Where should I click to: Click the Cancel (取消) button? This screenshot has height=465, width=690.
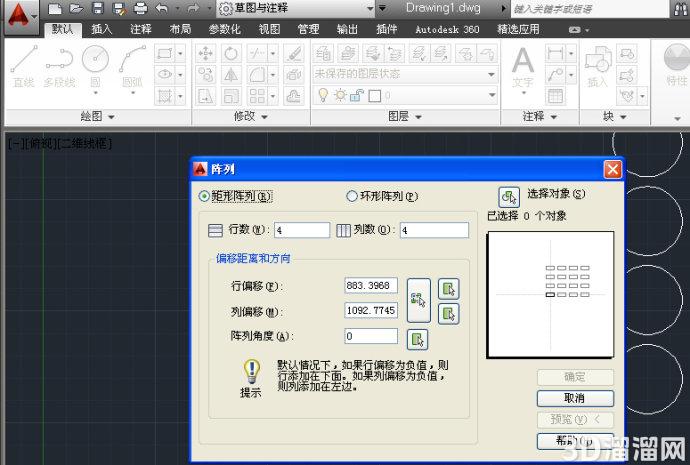point(575,398)
